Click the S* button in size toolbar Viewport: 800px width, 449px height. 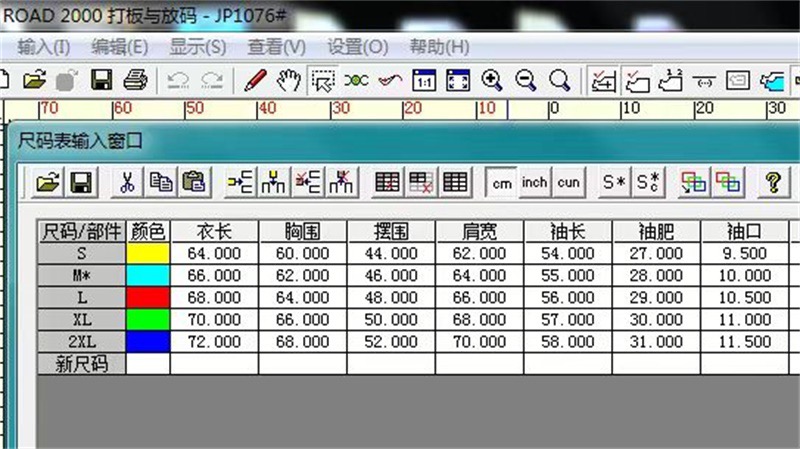(613, 182)
